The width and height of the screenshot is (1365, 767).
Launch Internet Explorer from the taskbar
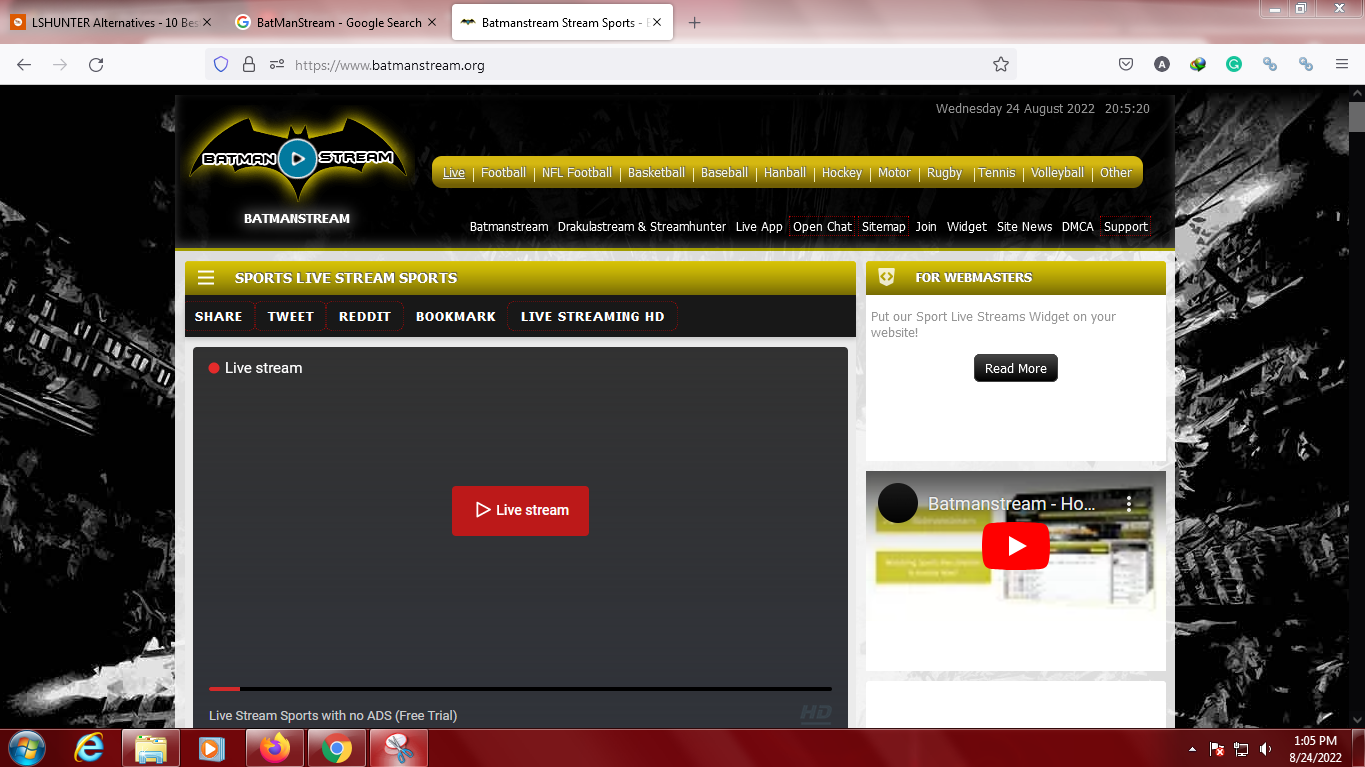89,748
